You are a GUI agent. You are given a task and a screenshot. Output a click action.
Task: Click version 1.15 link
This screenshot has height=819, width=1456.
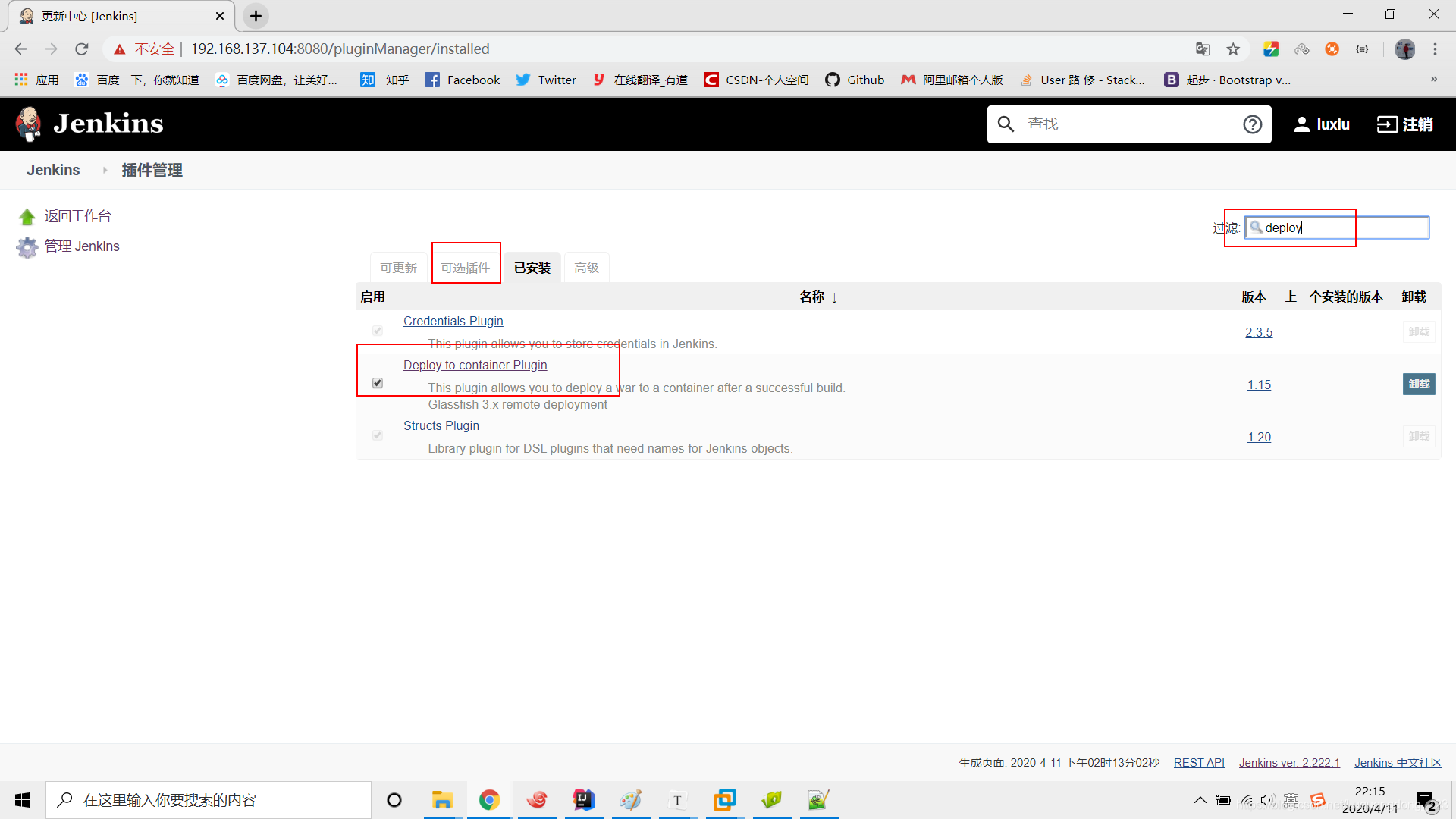[1259, 384]
